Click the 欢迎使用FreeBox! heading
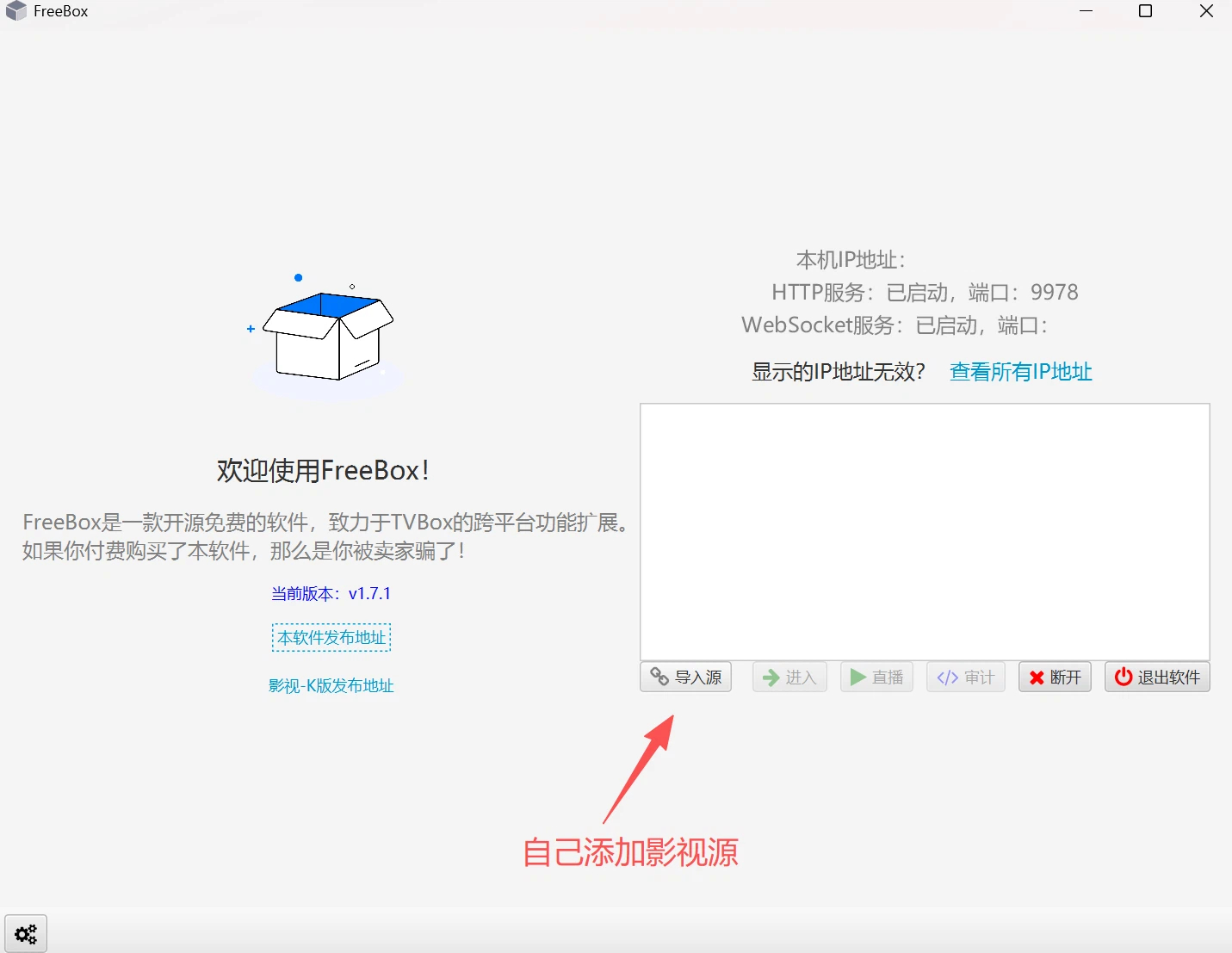This screenshot has width=1232, height=953. point(323,471)
